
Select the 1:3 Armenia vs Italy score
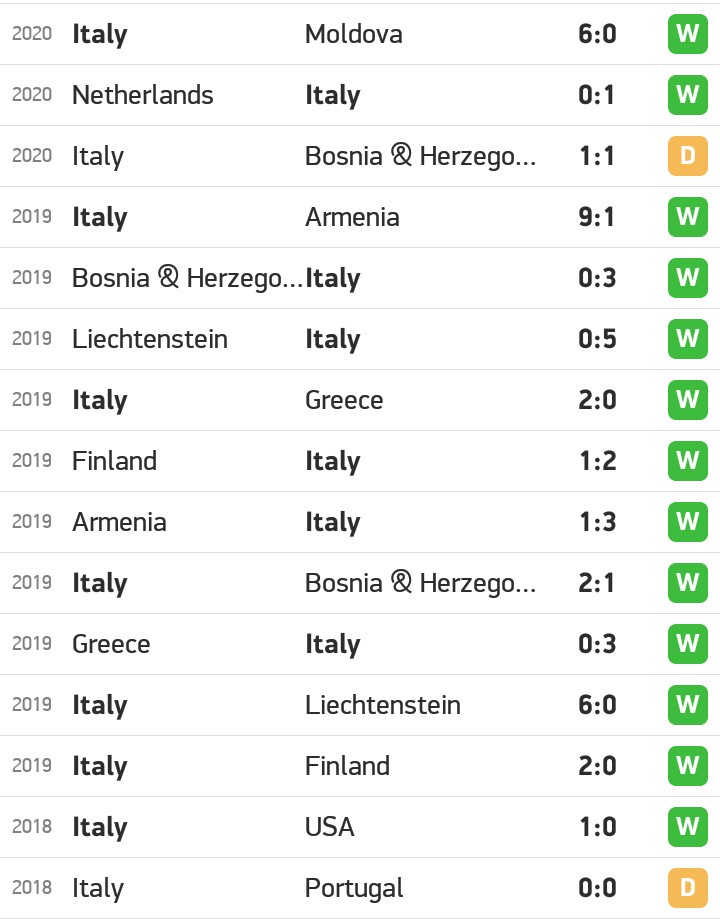pyautogui.click(x=597, y=522)
